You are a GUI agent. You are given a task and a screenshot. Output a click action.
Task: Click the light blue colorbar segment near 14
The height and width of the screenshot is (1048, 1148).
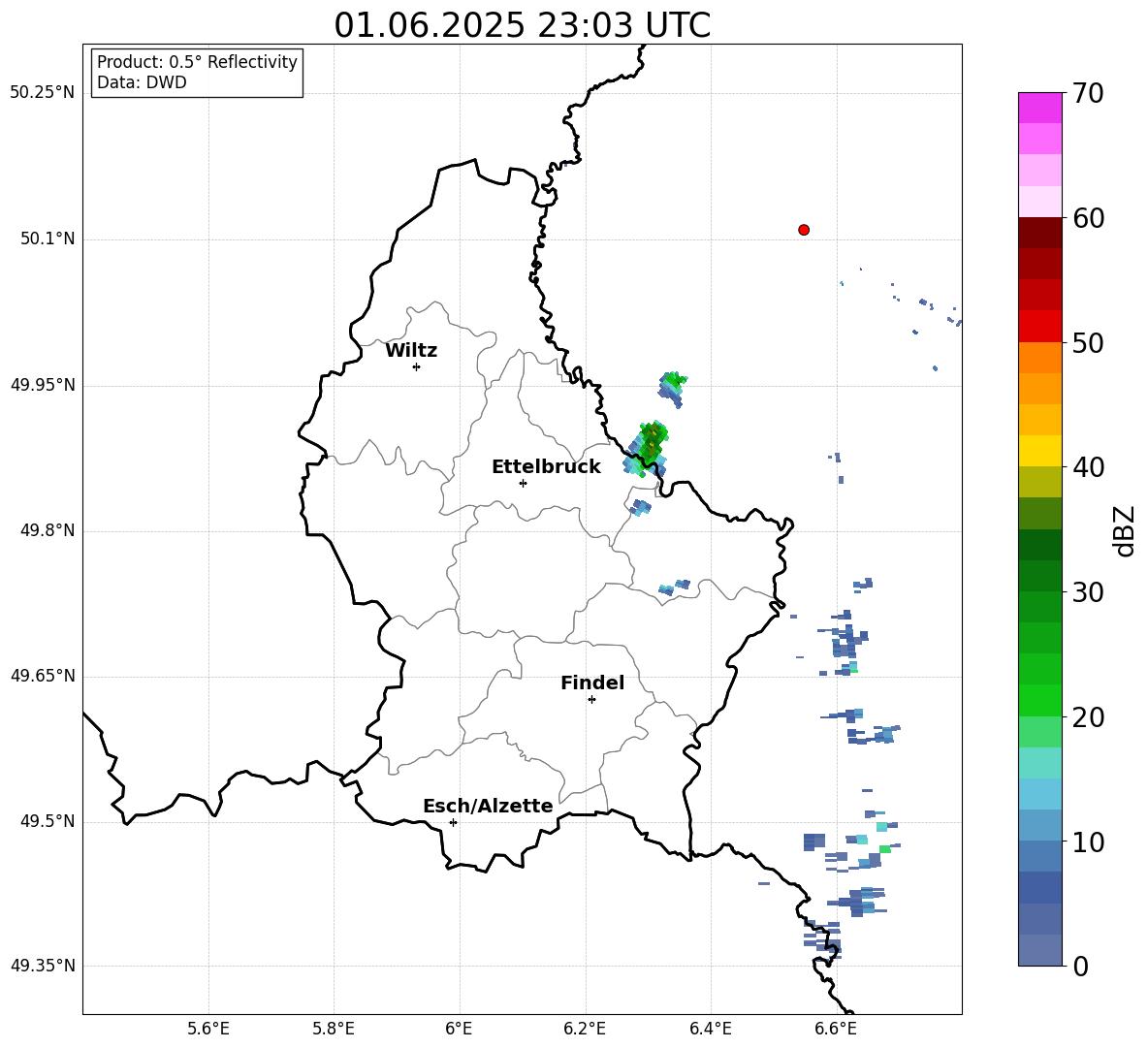pos(1039,793)
